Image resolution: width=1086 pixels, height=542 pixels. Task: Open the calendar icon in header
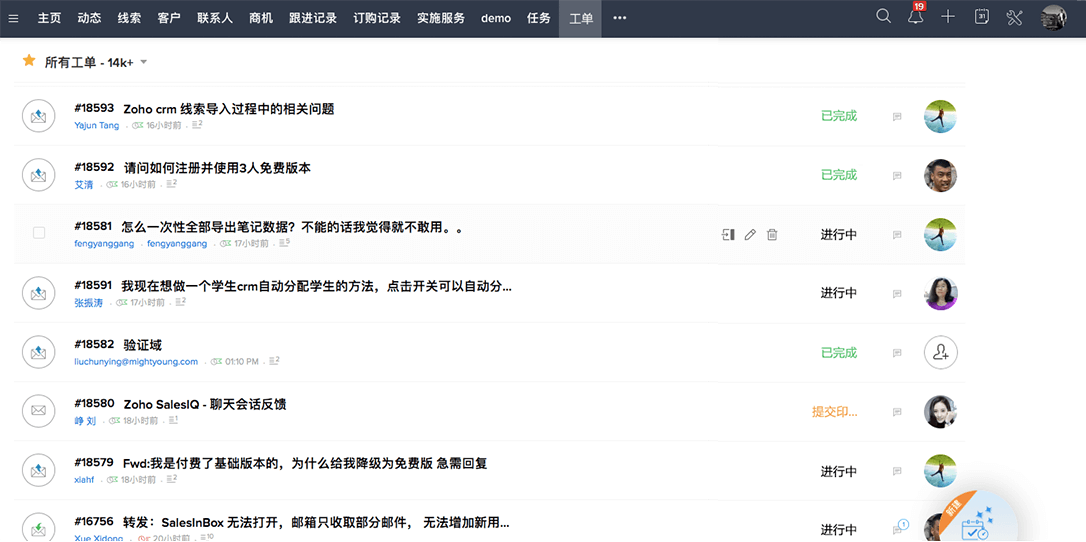982,17
